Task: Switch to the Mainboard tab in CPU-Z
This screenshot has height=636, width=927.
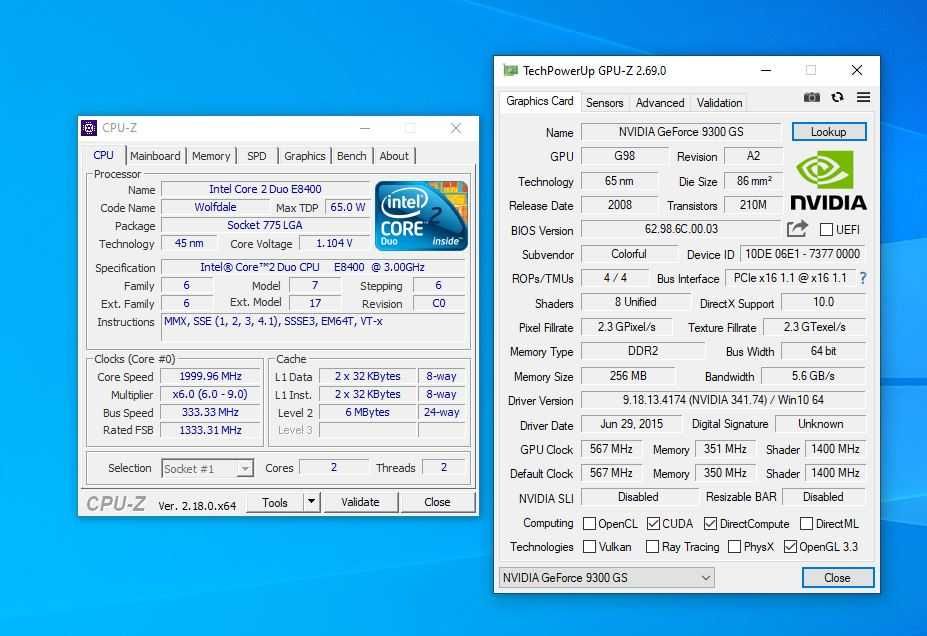Action: (155, 156)
